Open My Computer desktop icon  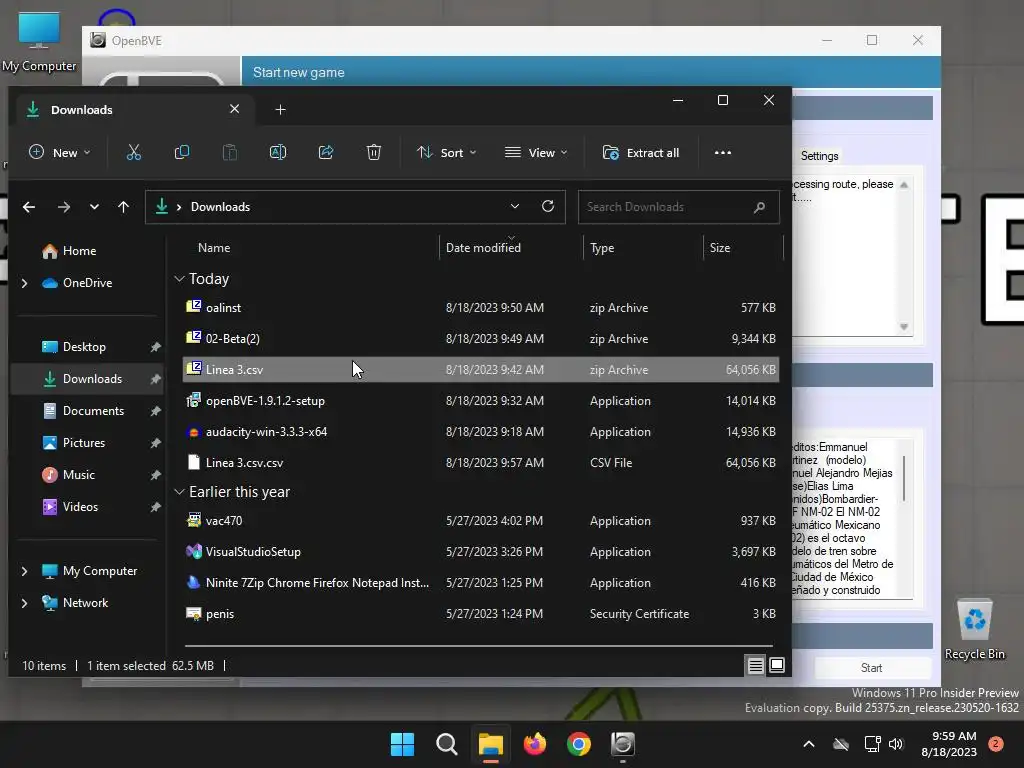(x=39, y=42)
